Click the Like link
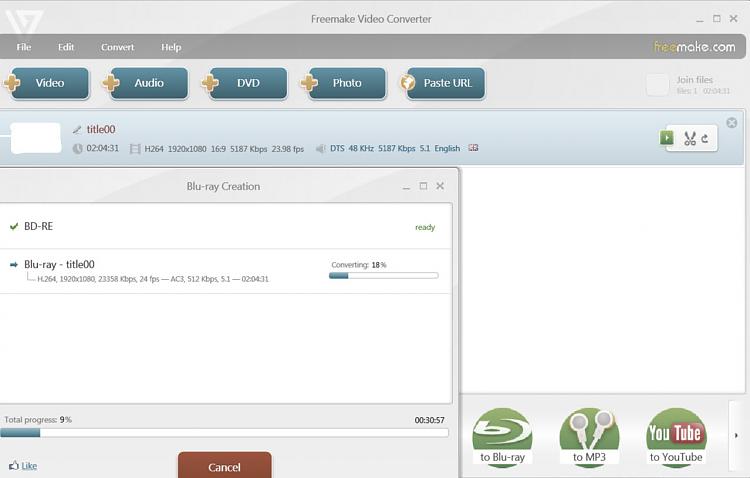 [x=29, y=466]
